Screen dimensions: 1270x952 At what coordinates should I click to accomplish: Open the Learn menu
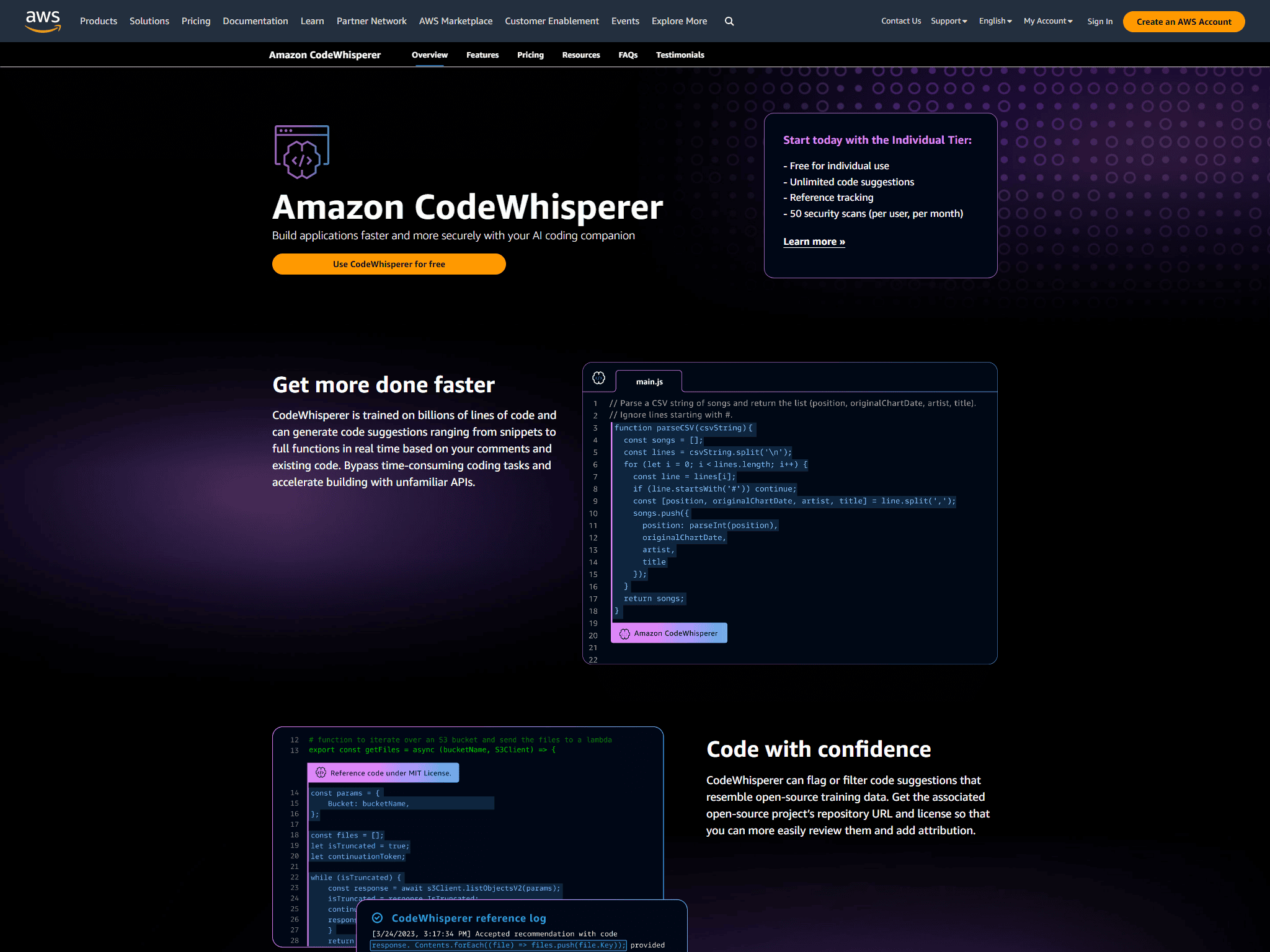click(x=313, y=21)
